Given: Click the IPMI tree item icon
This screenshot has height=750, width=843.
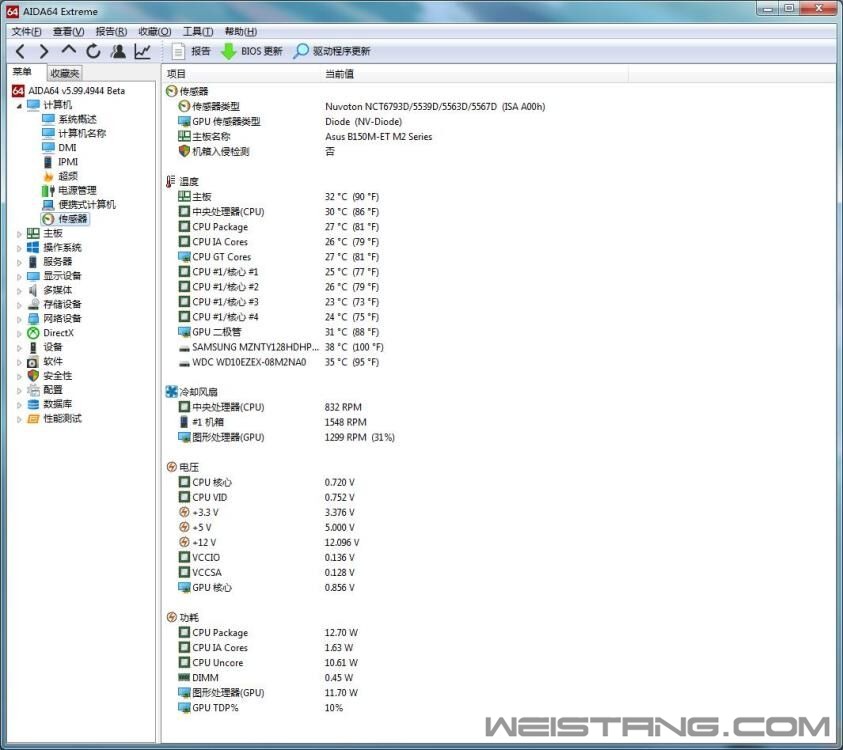Looking at the screenshot, I should click(x=48, y=162).
